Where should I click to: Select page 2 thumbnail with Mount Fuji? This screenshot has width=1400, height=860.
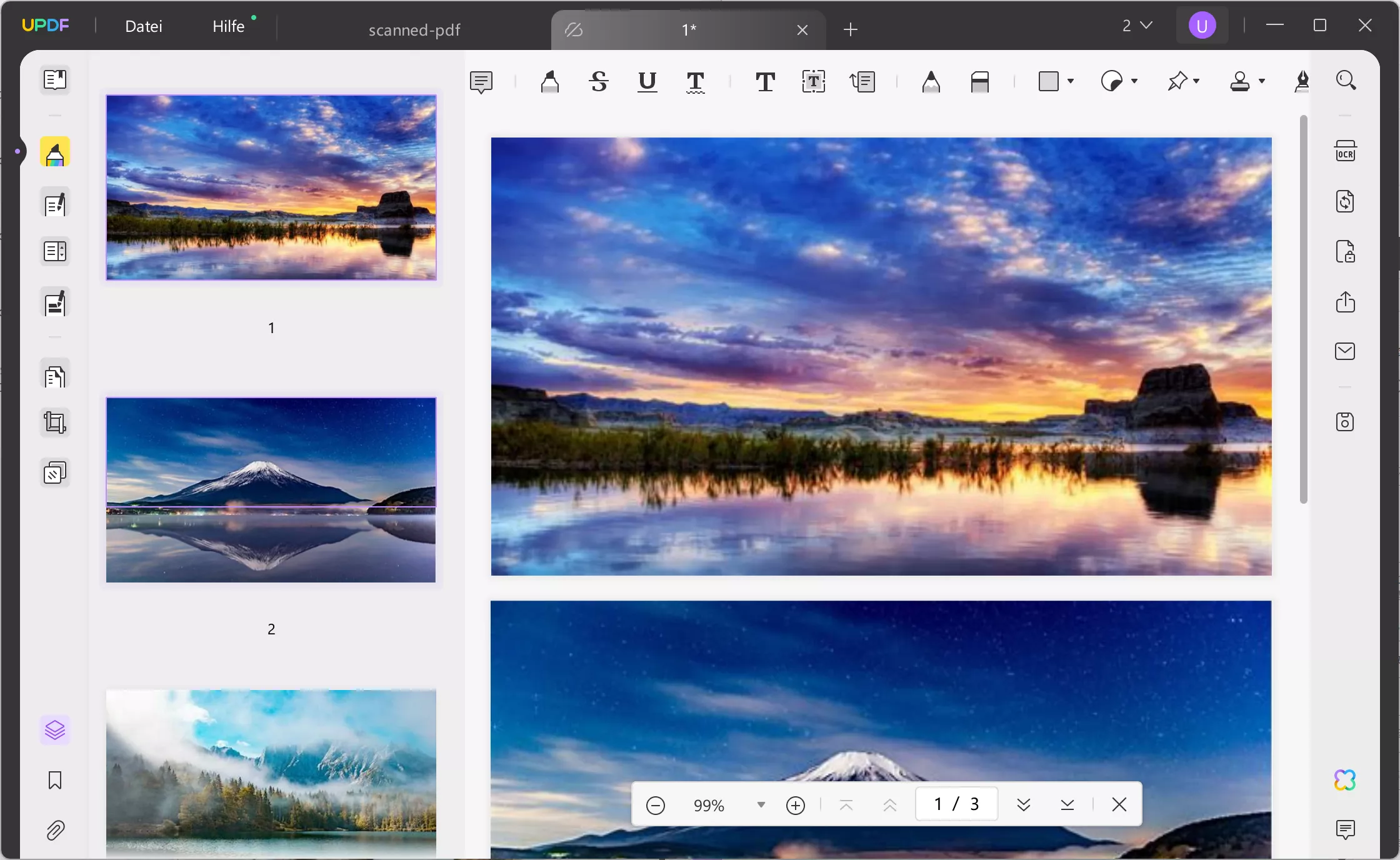pyautogui.click(x=271, y=489)
